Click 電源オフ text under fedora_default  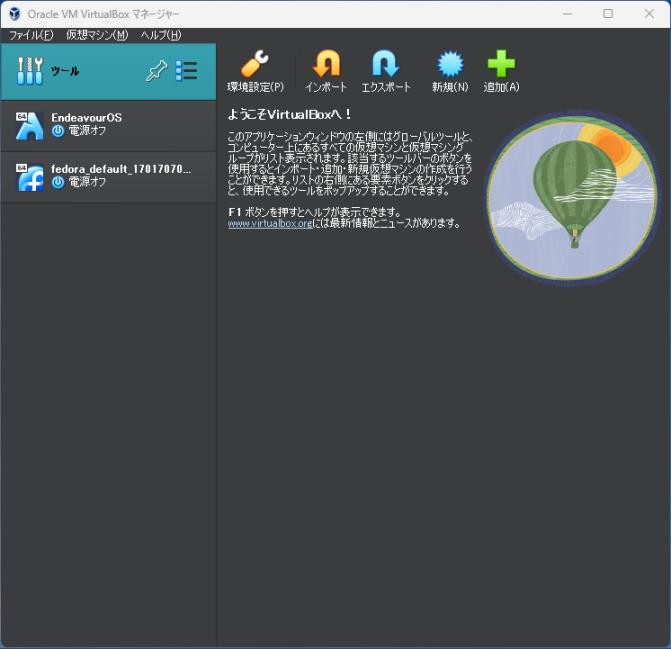87,182
